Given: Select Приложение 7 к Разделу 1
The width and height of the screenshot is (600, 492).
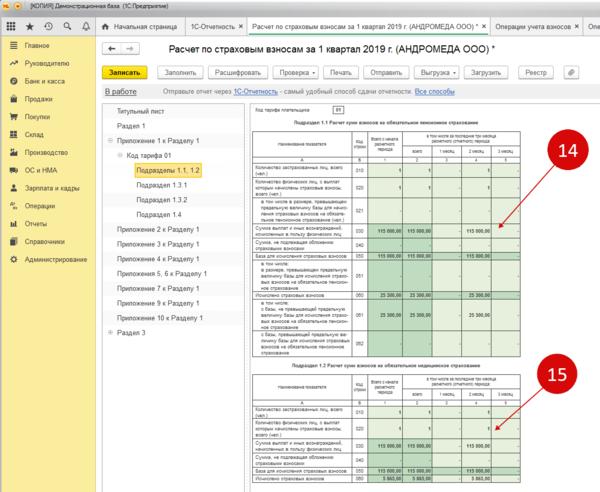Looking at the screenshot, I should 158,288.
